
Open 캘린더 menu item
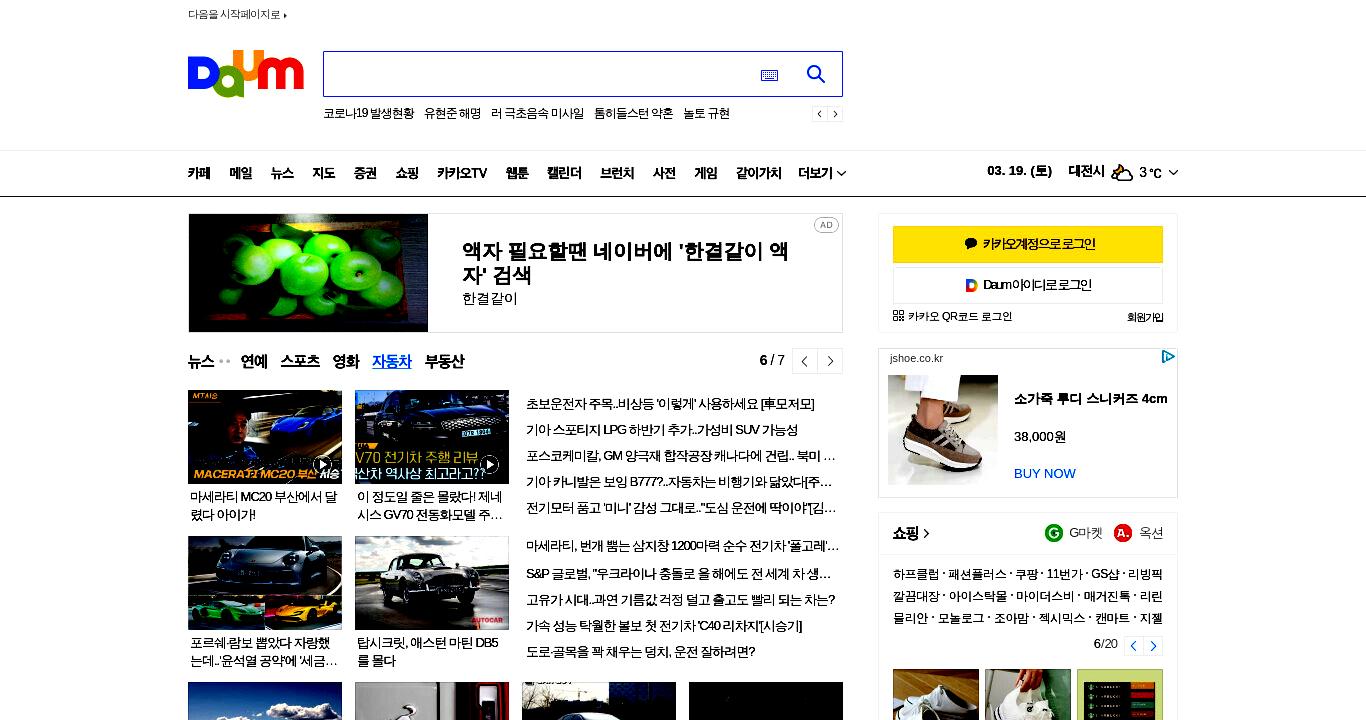click(564, 173)
